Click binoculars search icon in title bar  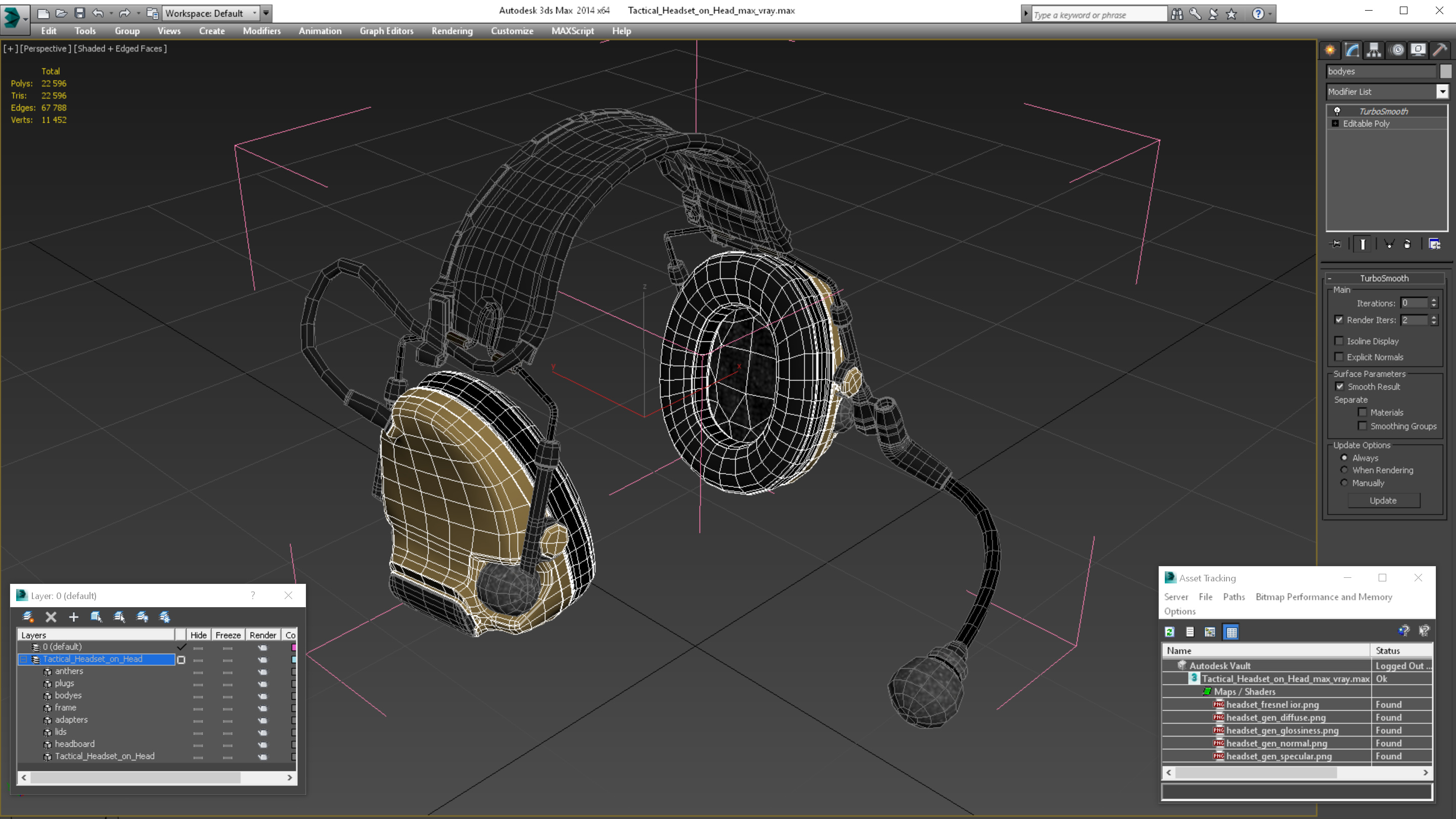coord(1177,14)
